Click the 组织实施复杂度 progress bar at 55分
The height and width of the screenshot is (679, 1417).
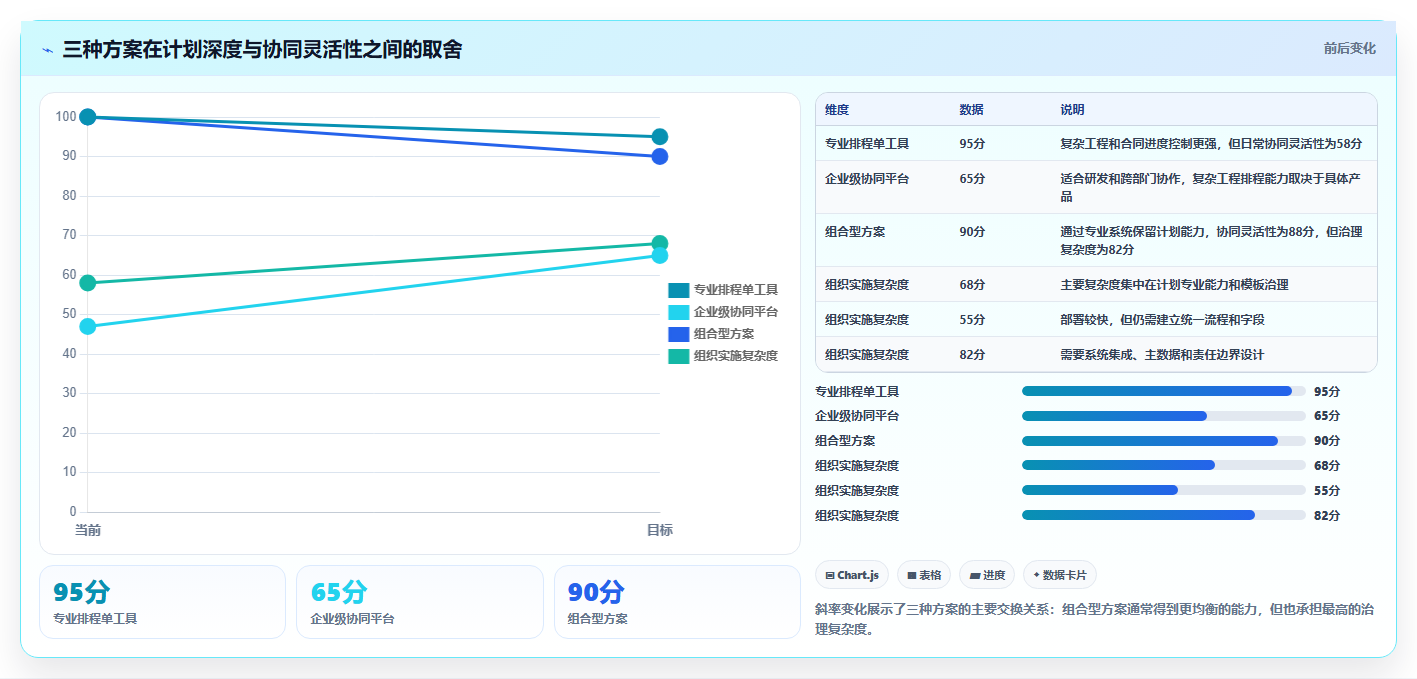(1164, 490)
